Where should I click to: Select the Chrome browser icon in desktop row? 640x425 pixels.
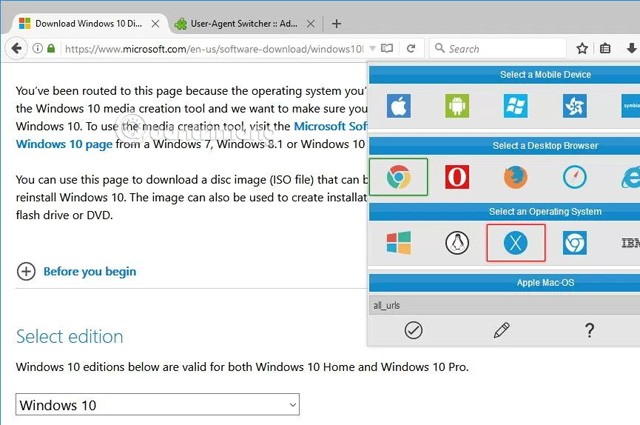(x=398, y=178)
